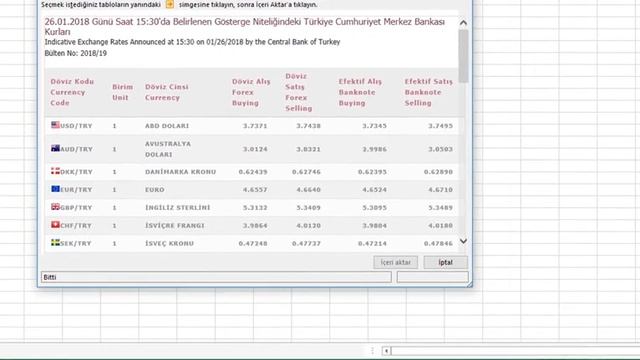Screen dimensions: 640x360
Task: Click the Indicative Exchange Rates English subtitle
Action: click(x=192, y=42)
